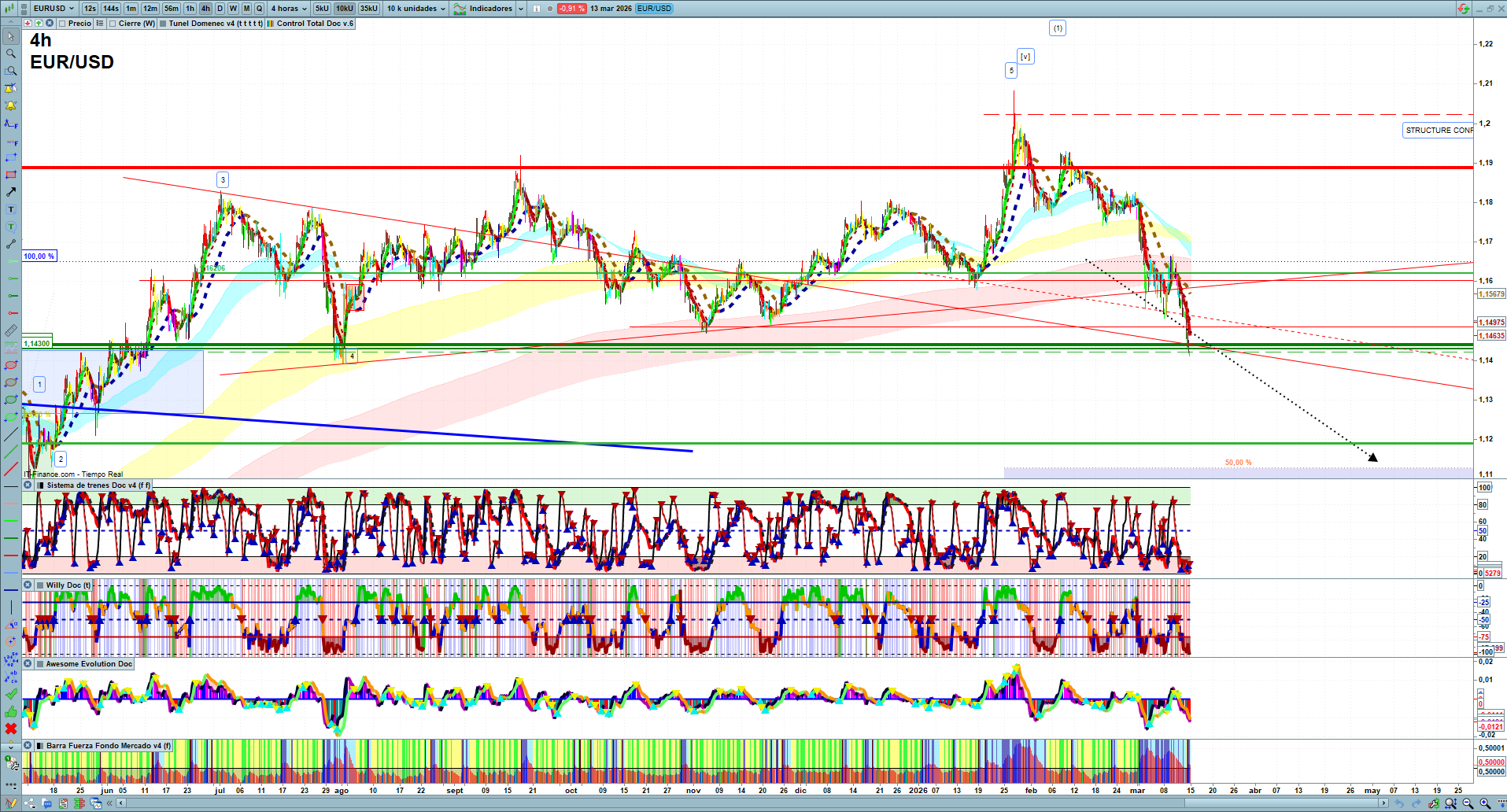Click the 35kU units button
1507x812 pixels.
pos(369,9)
